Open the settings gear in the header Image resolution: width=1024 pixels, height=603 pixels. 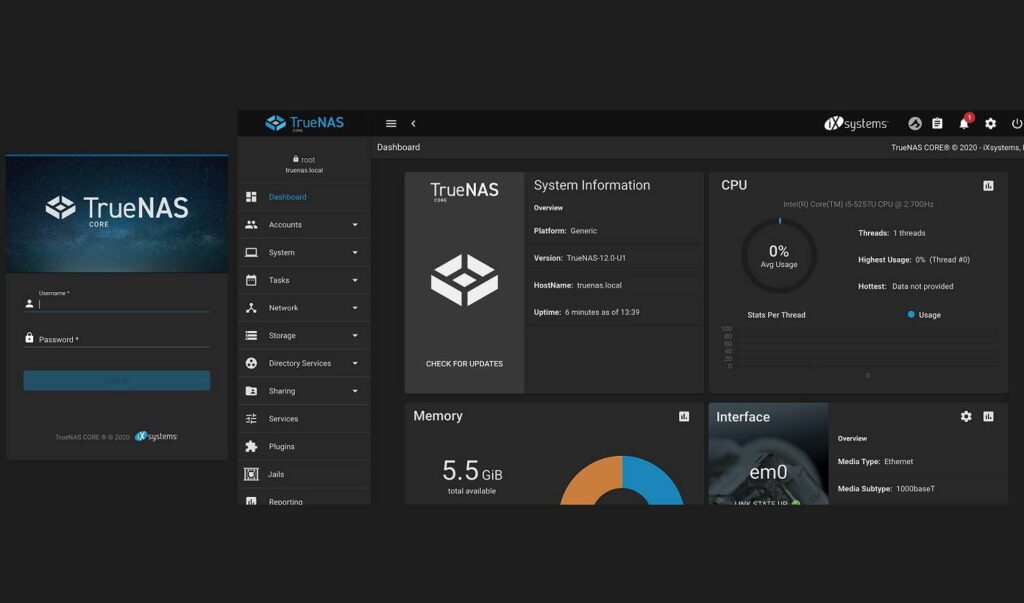[991, 123]
